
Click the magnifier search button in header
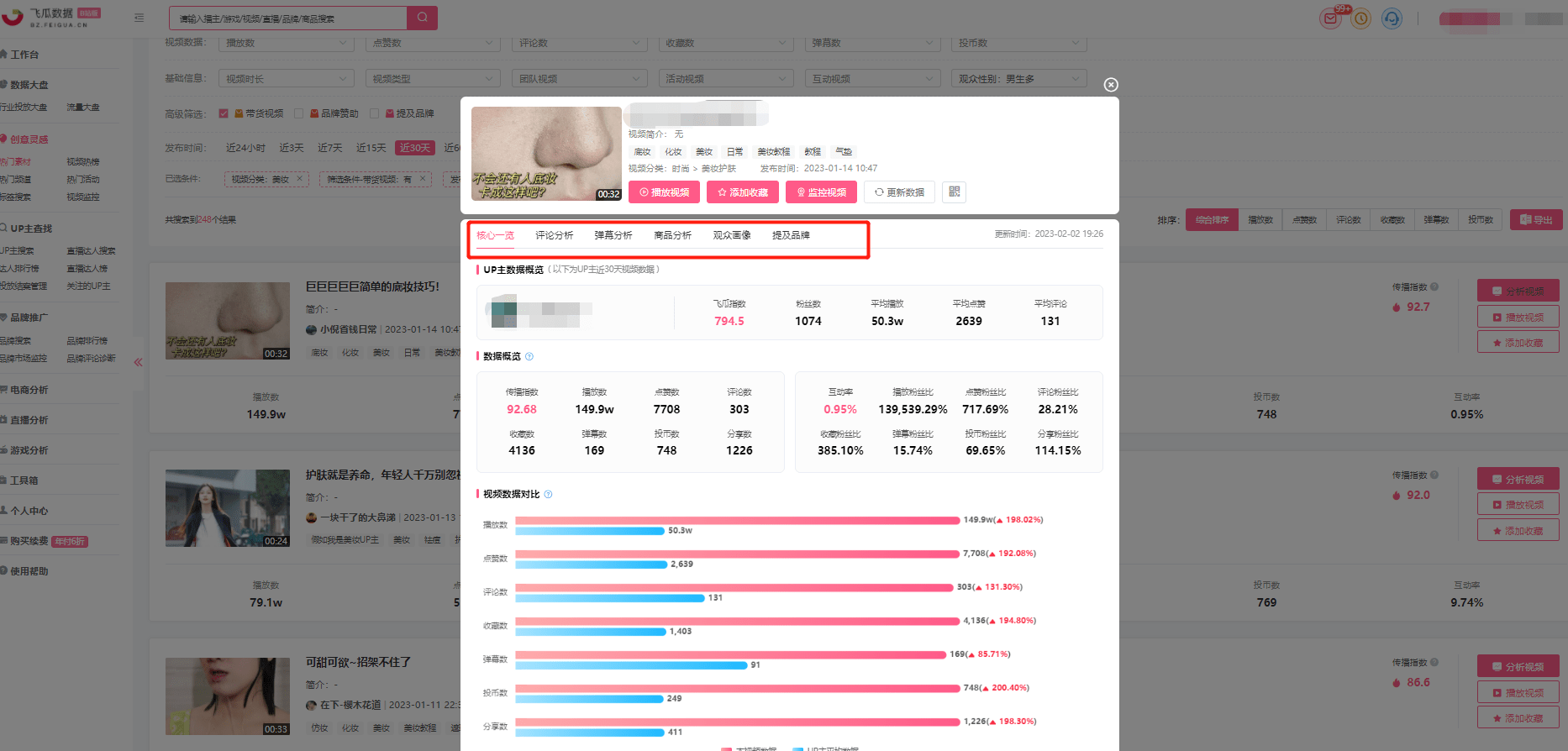click(422, 18)
